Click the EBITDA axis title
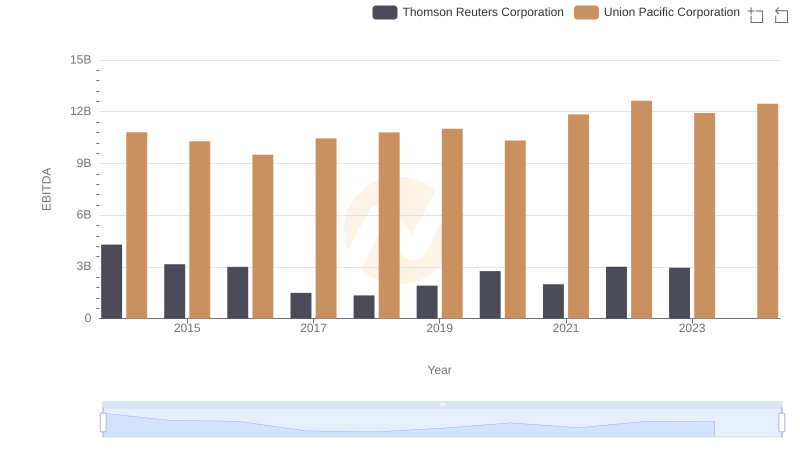Screen dimensions: 800x461 pos(46,189)
